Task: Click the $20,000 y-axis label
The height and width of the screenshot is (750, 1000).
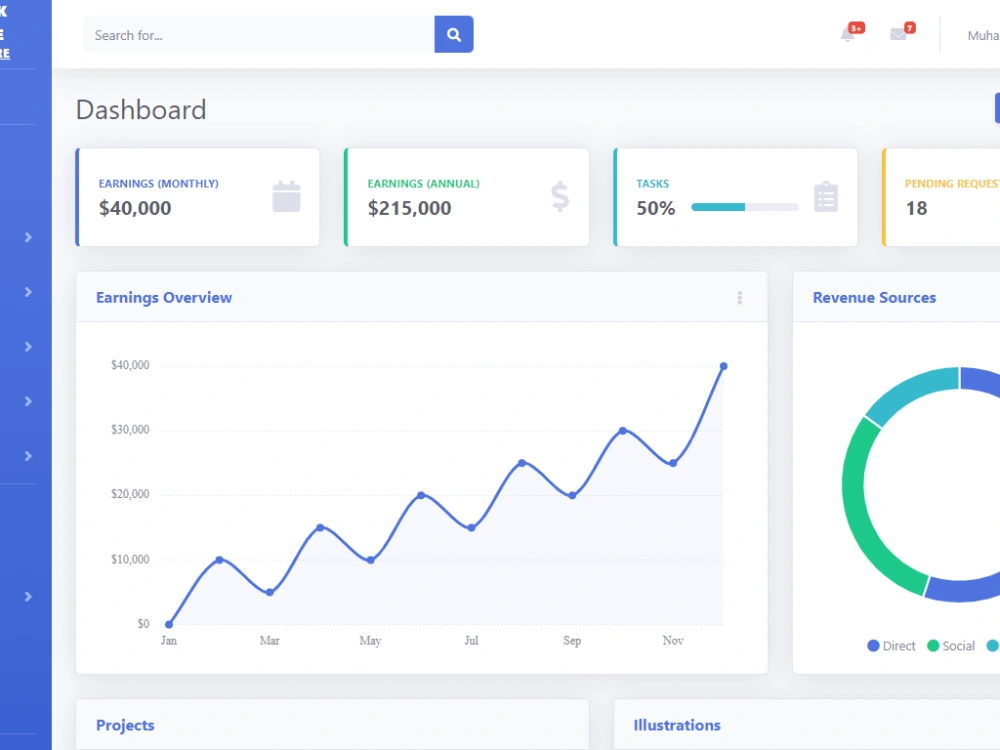Action: (x=130, y=494)
